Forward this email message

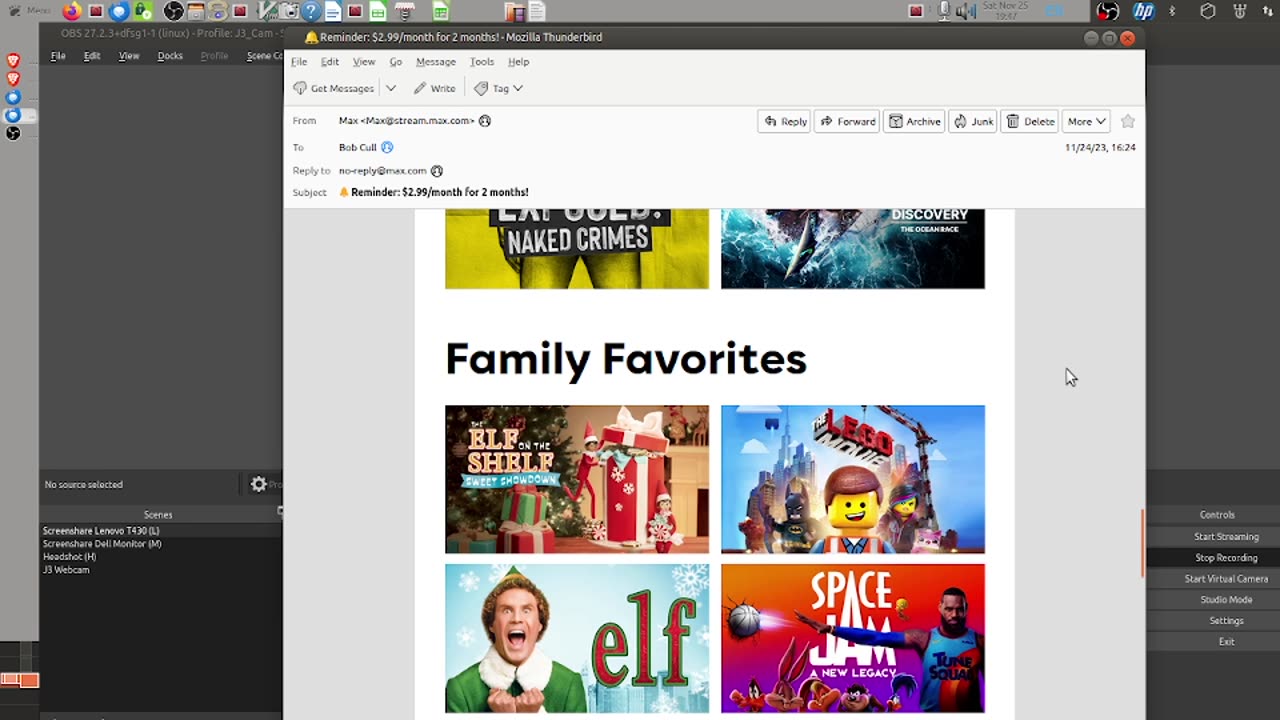[x=847, y=121]
